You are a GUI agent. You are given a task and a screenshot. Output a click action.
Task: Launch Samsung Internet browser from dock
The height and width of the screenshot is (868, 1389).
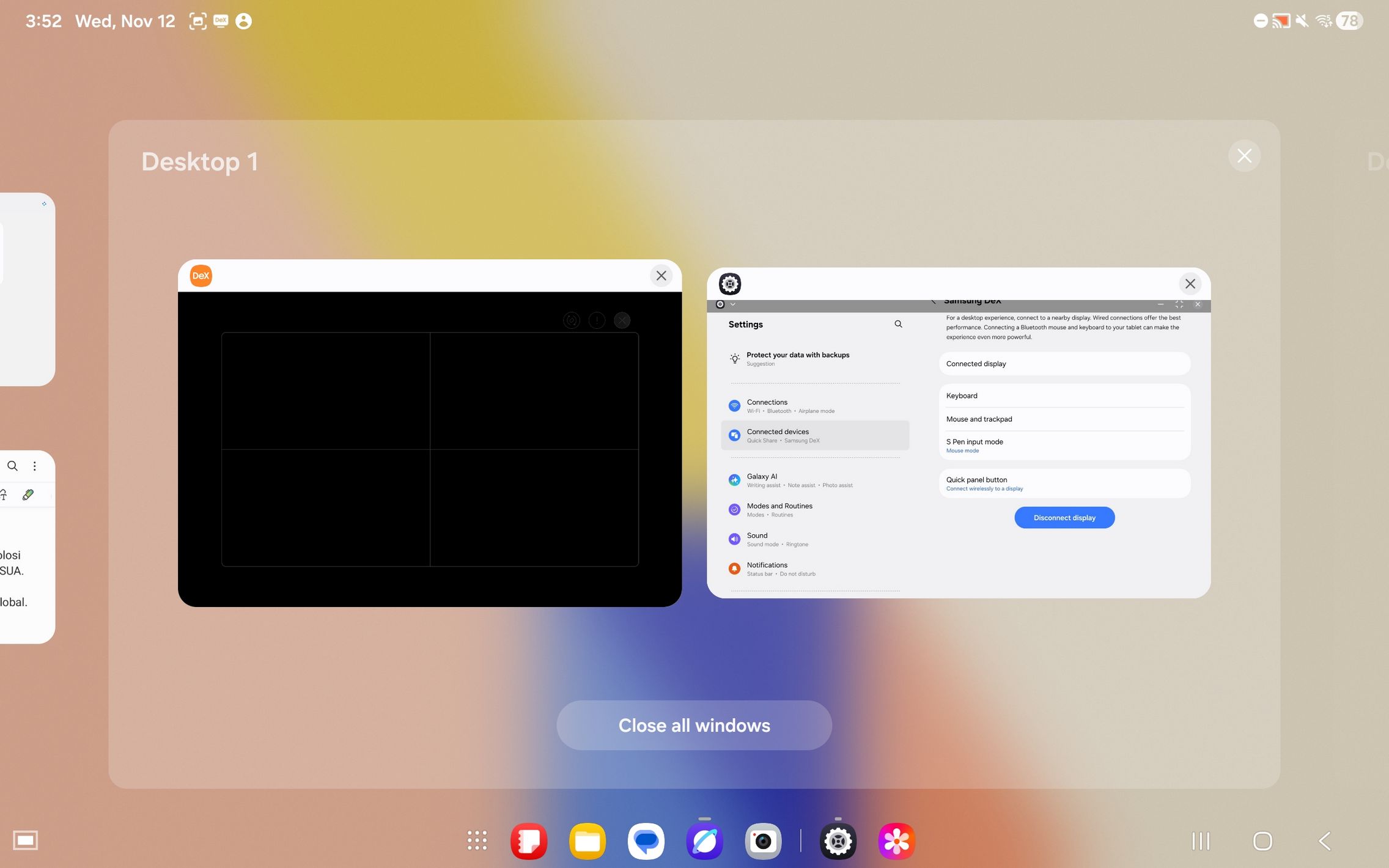704,841
